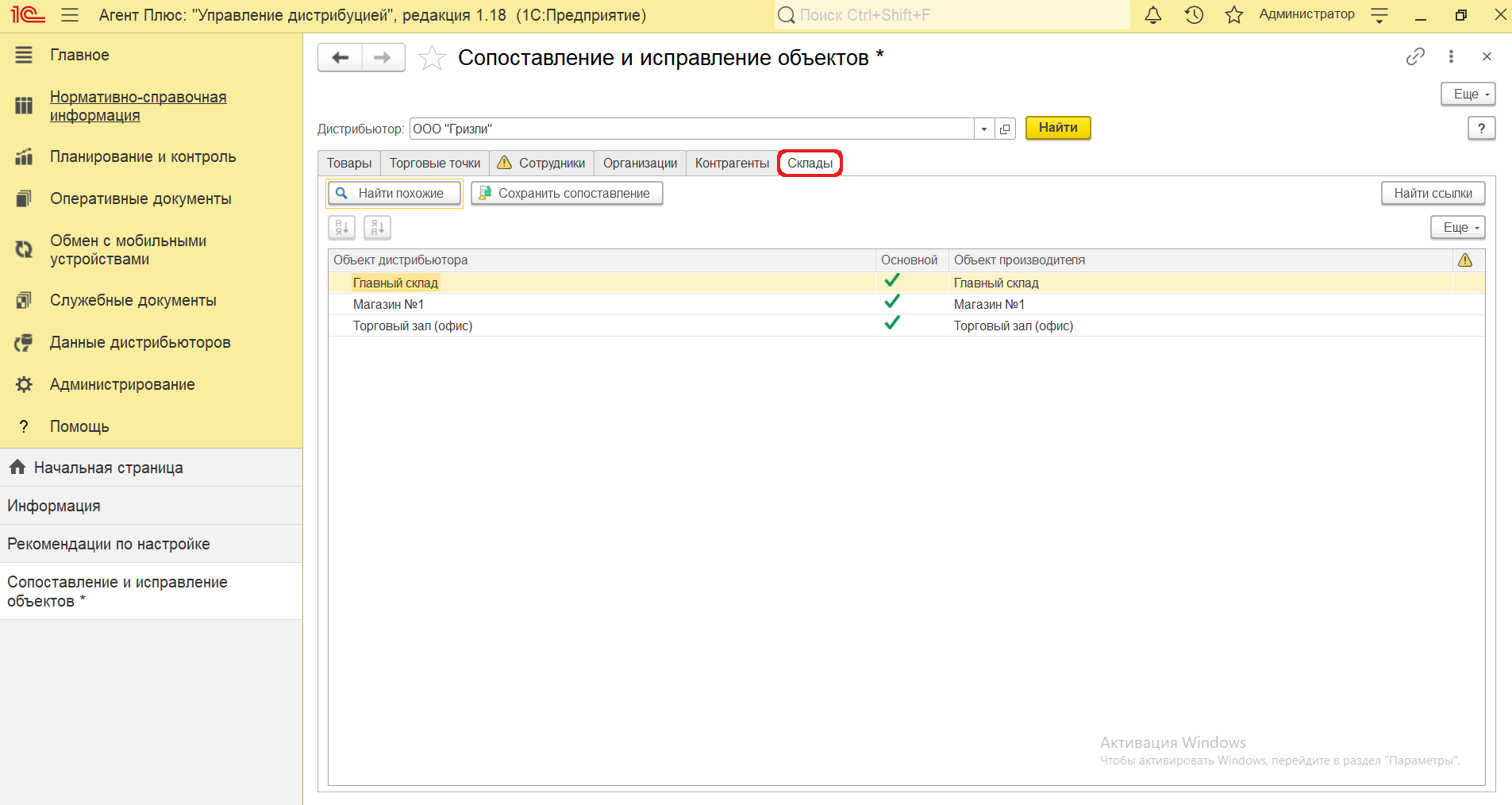
Task: Select distributor object Магазин №1 row
Action: (602, 304)
